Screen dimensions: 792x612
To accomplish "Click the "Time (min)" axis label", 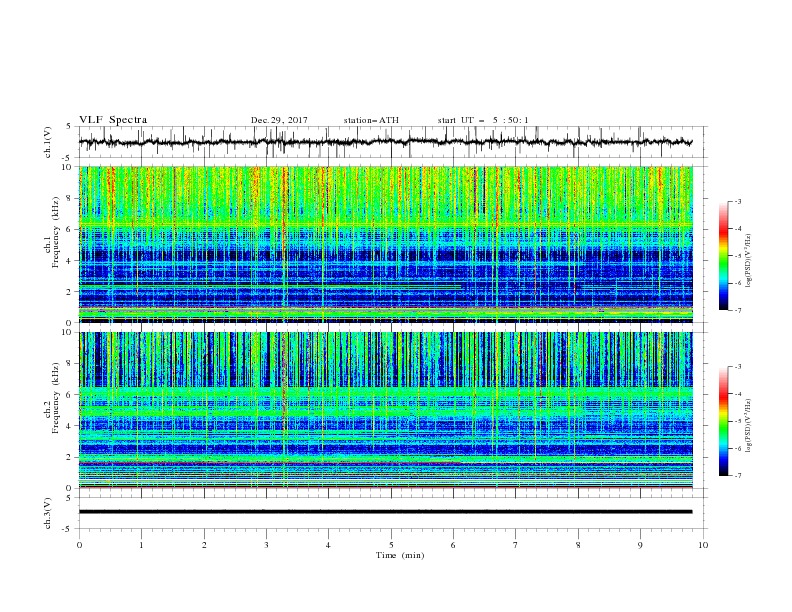I will 400,555.
